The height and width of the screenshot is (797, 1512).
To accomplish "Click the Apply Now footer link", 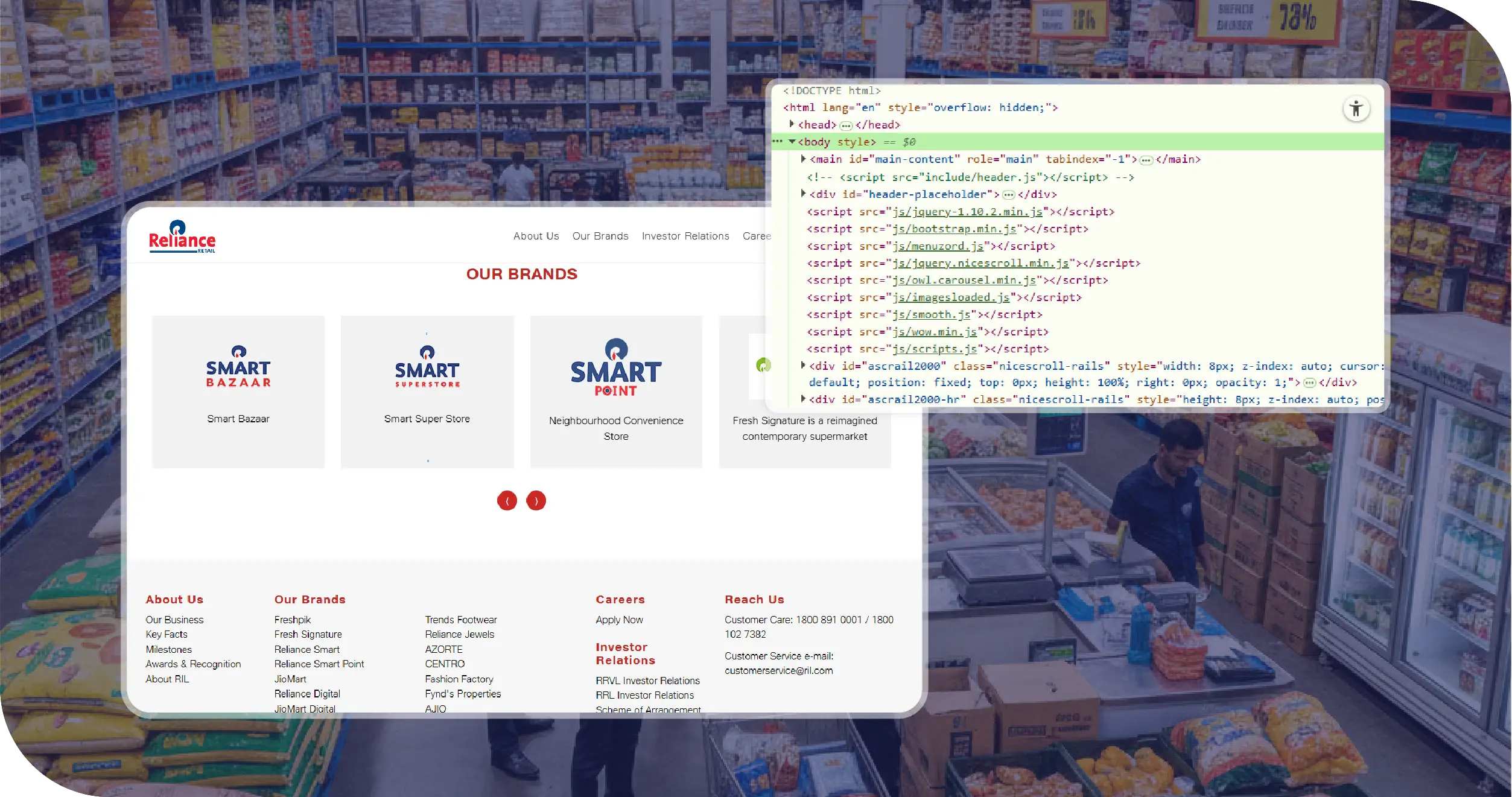I will (619, 620).
